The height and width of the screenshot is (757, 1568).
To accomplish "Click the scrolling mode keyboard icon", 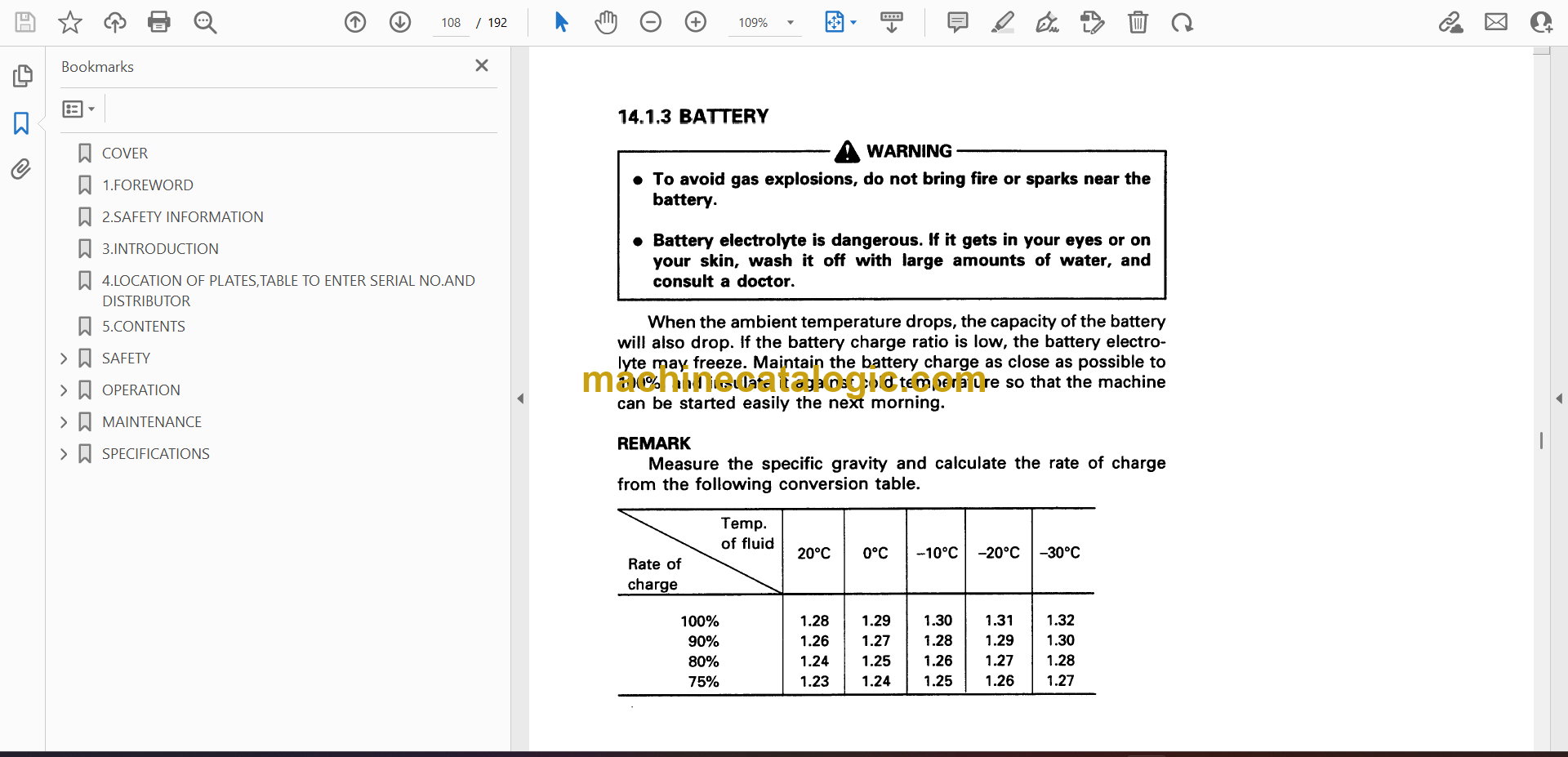I will pos(892,22).
